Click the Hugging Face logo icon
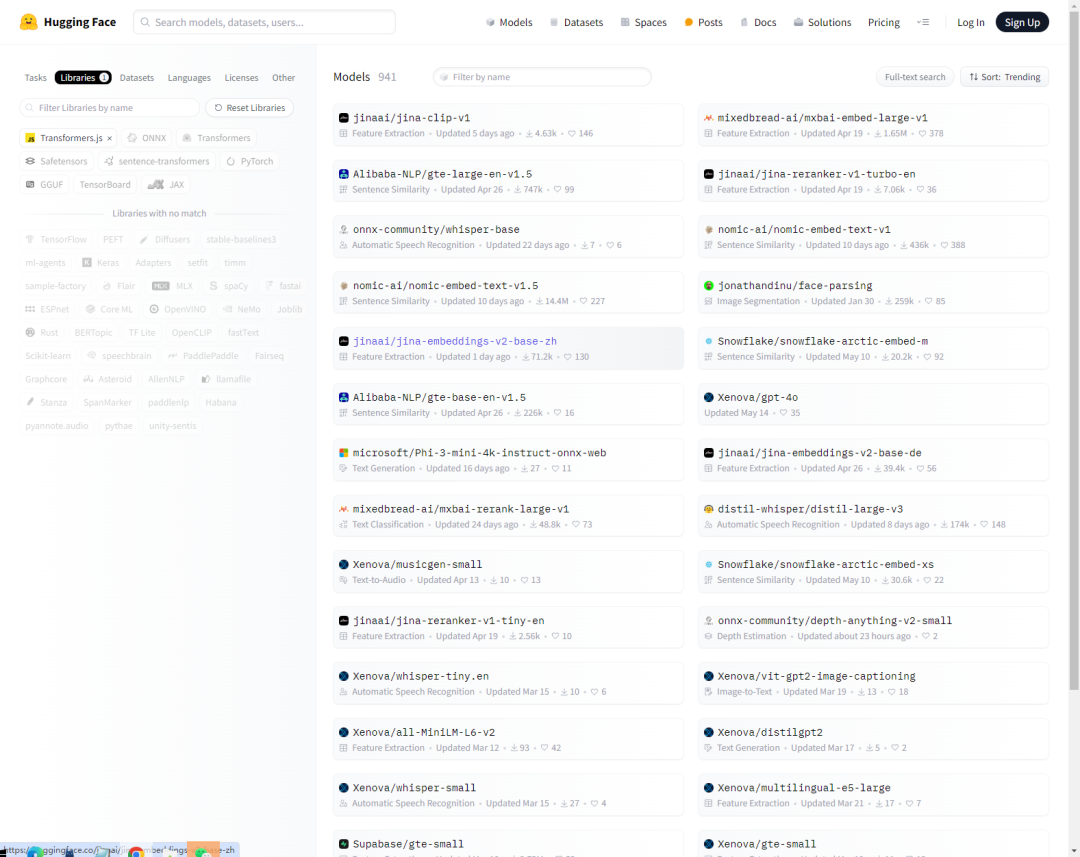This screenshot has width=1080, height=857. coord(28,22)
